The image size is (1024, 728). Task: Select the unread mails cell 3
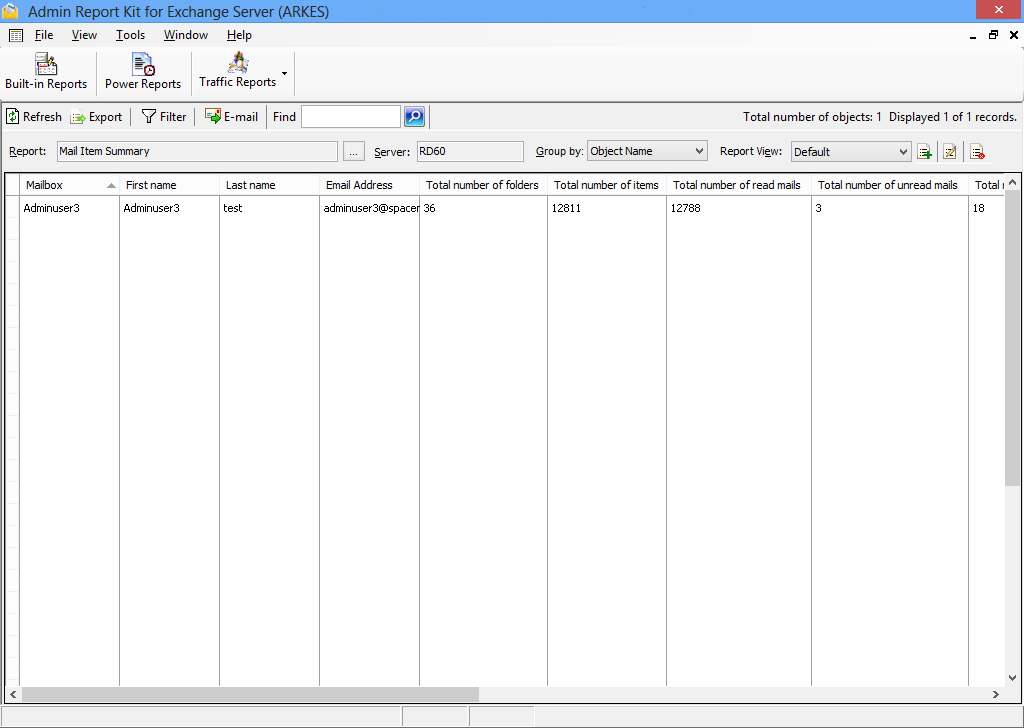pos(889,208)
